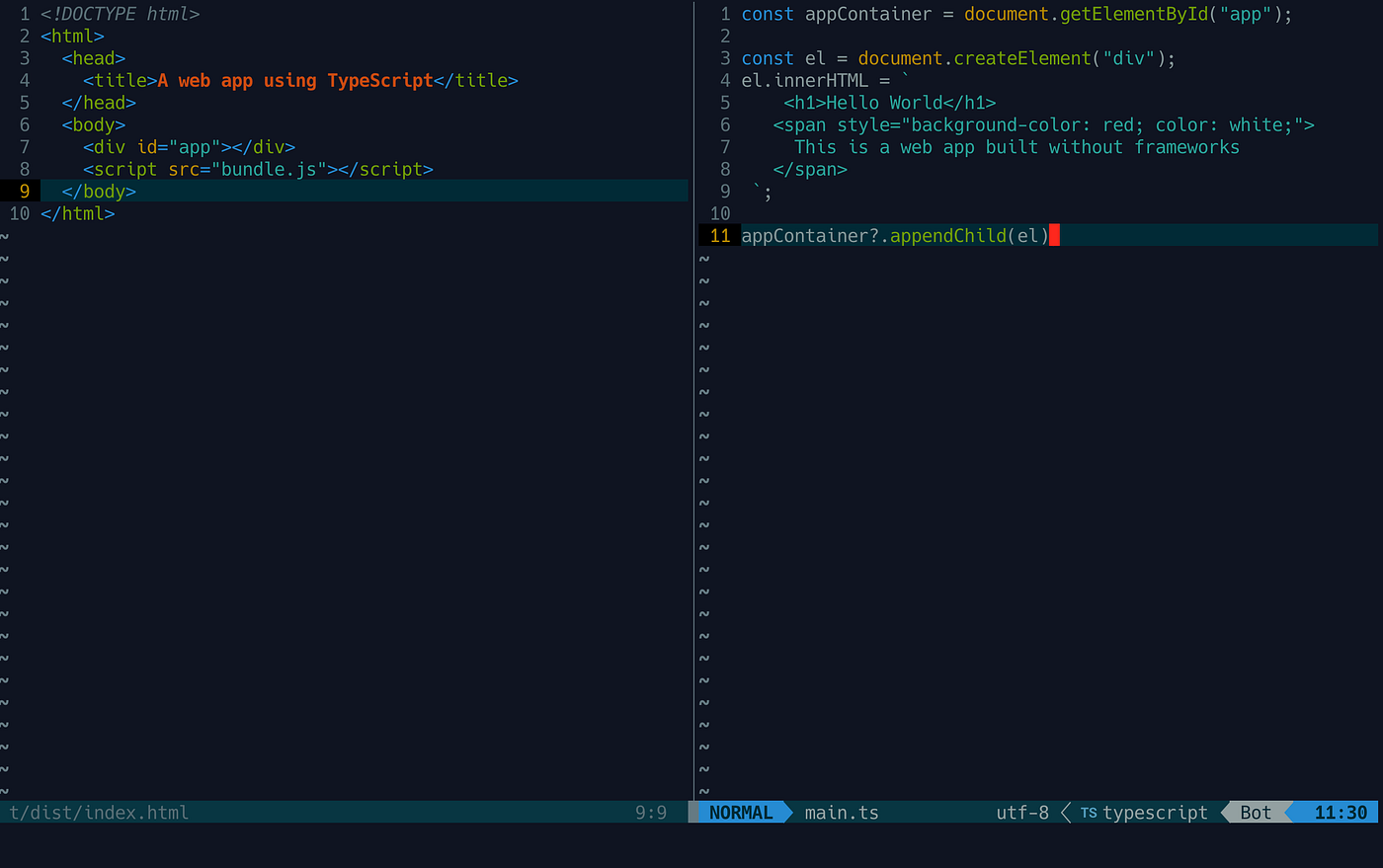Image resolution: width=1383 pixels, height=868 pixels.
Task: Click the NORMAL mode indicator segment
Action: [x=740, y=813]
